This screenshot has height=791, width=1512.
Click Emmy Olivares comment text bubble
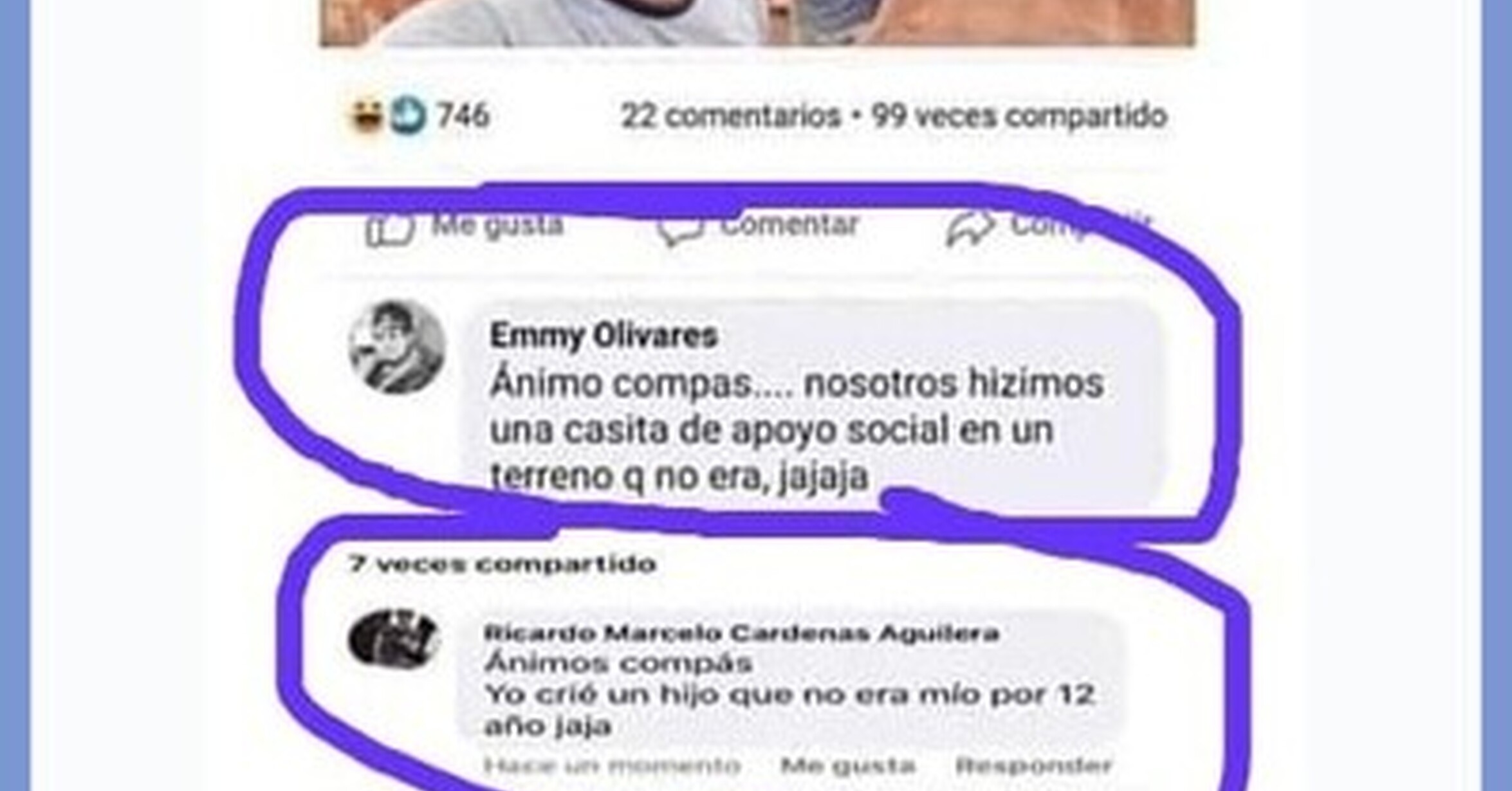[812, 405]
